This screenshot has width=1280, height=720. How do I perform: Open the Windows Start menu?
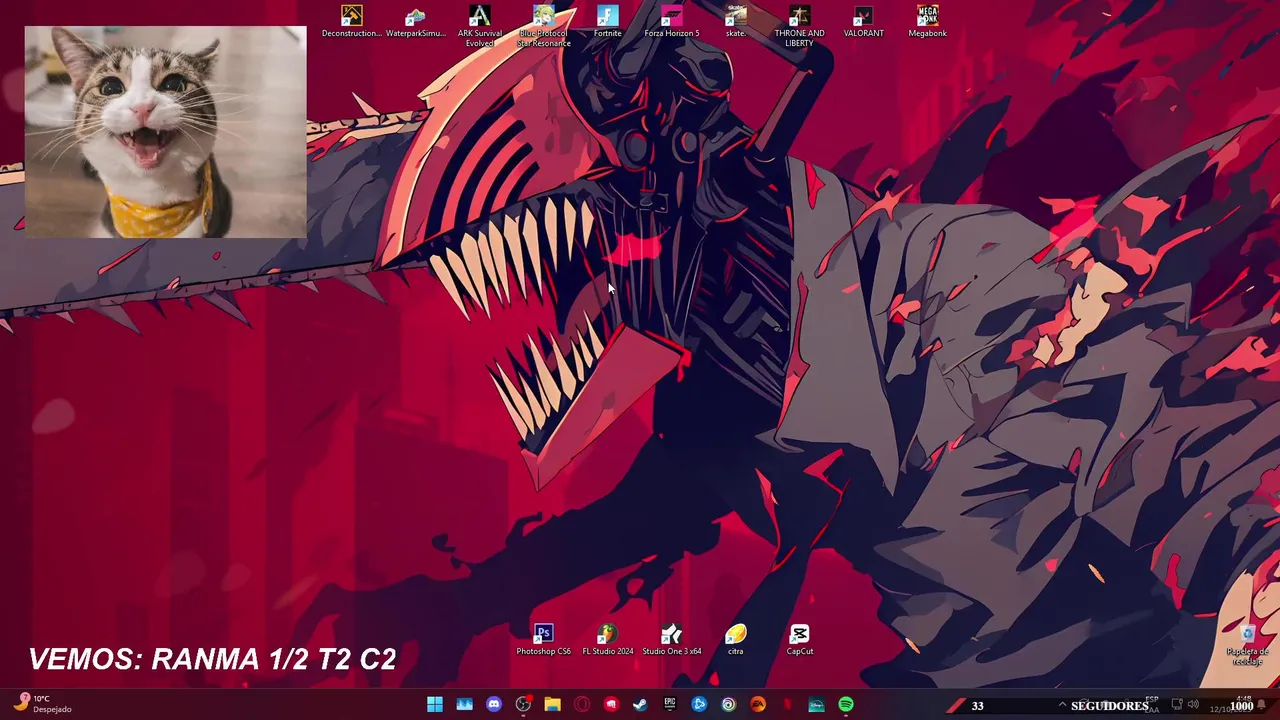(435, 704)
